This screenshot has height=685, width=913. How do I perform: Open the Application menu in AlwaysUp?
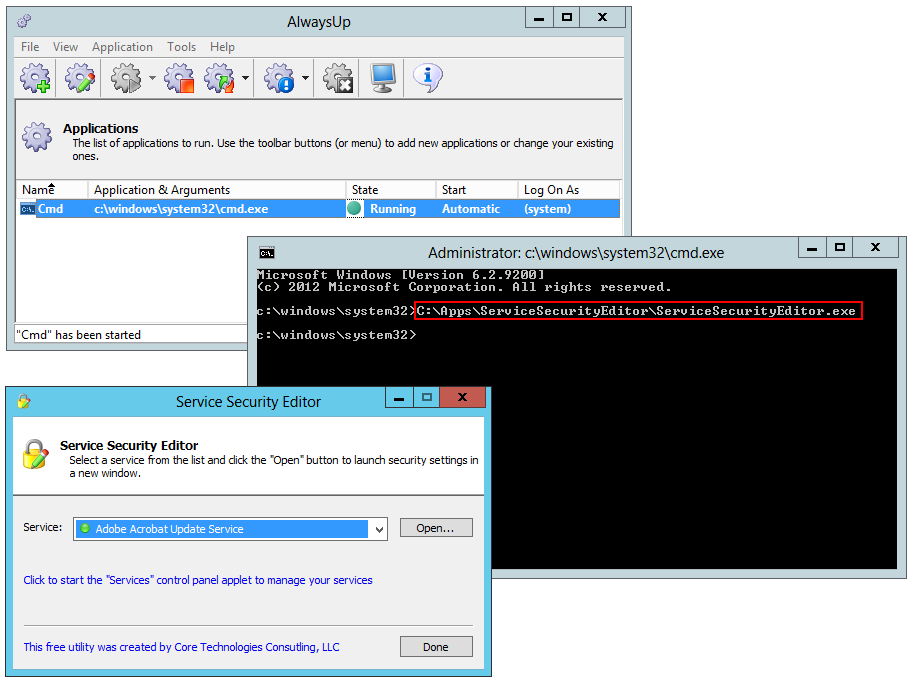(x=122, y=47)
